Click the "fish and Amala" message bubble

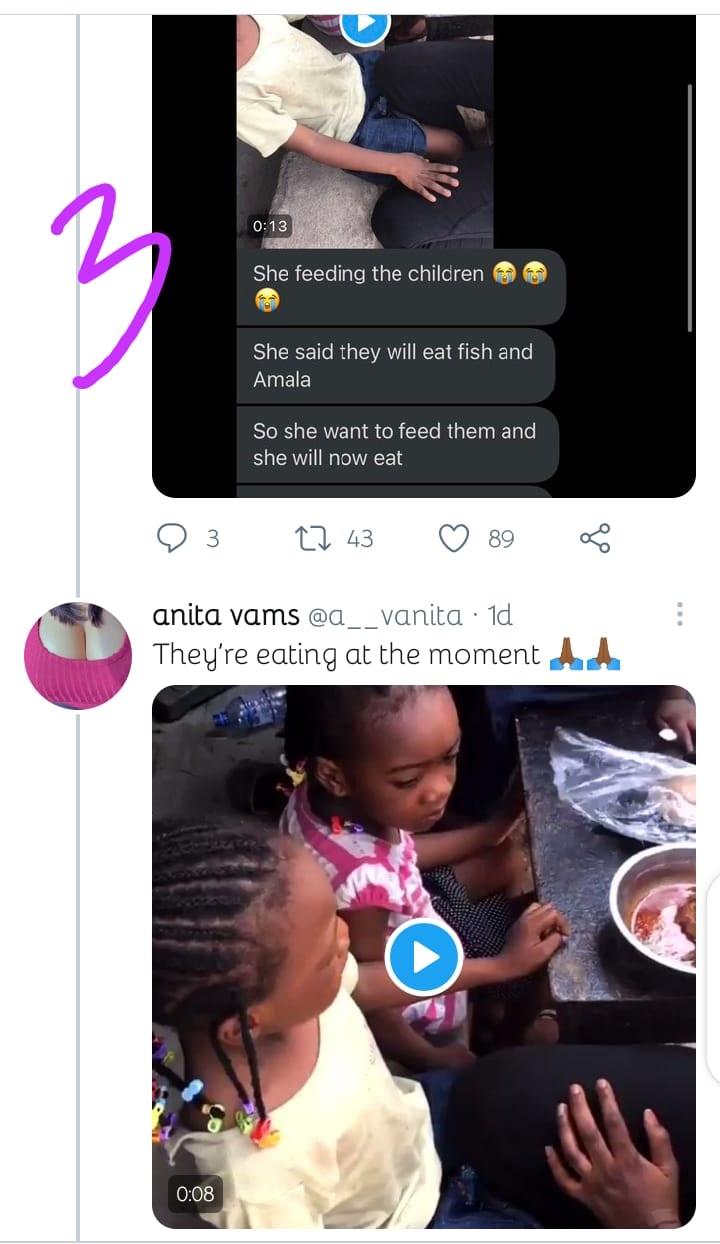[x=394, y=365]
